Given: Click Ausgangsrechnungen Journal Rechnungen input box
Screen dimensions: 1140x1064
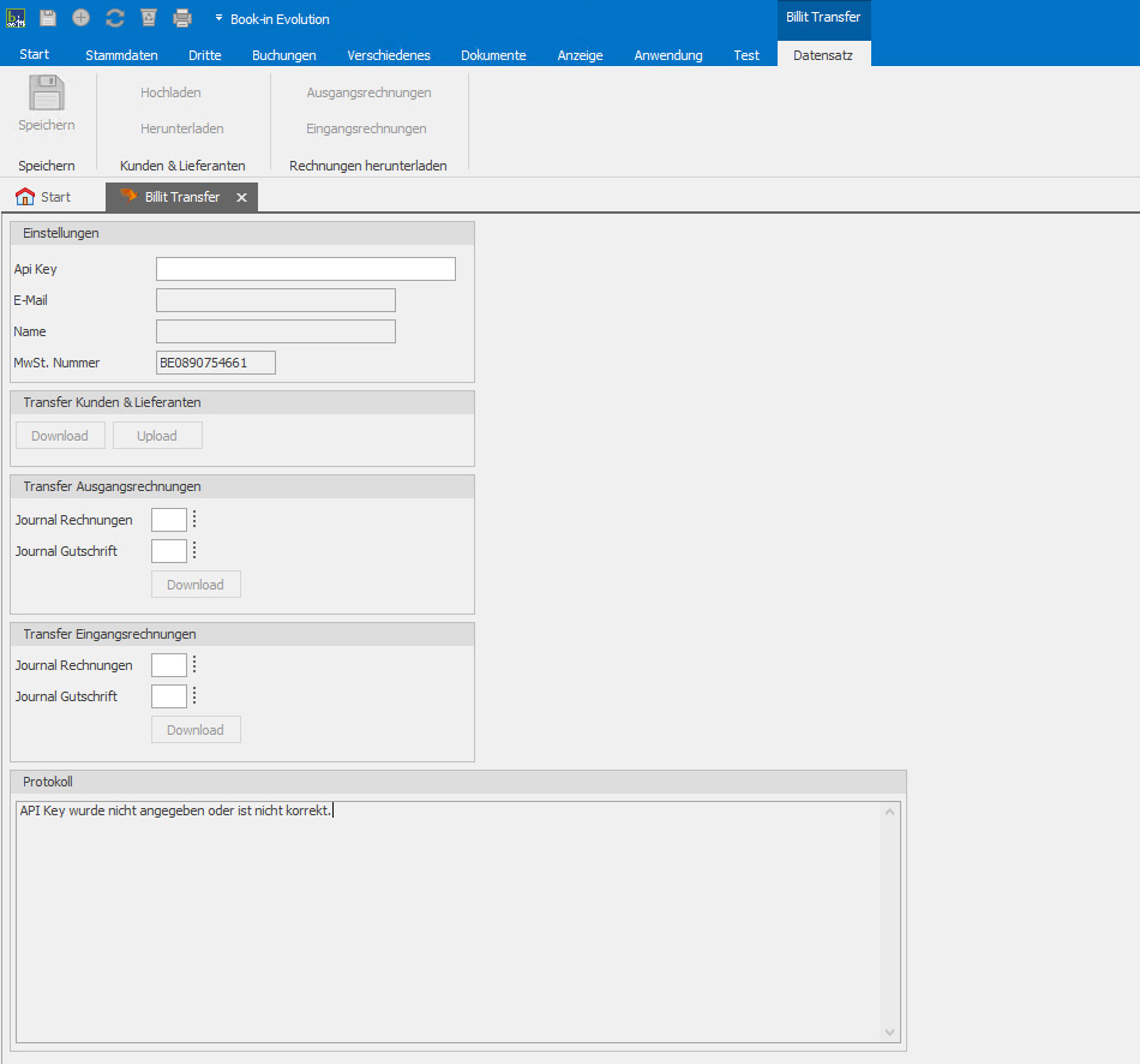Looking at the screenshot, I should [169, 520].
